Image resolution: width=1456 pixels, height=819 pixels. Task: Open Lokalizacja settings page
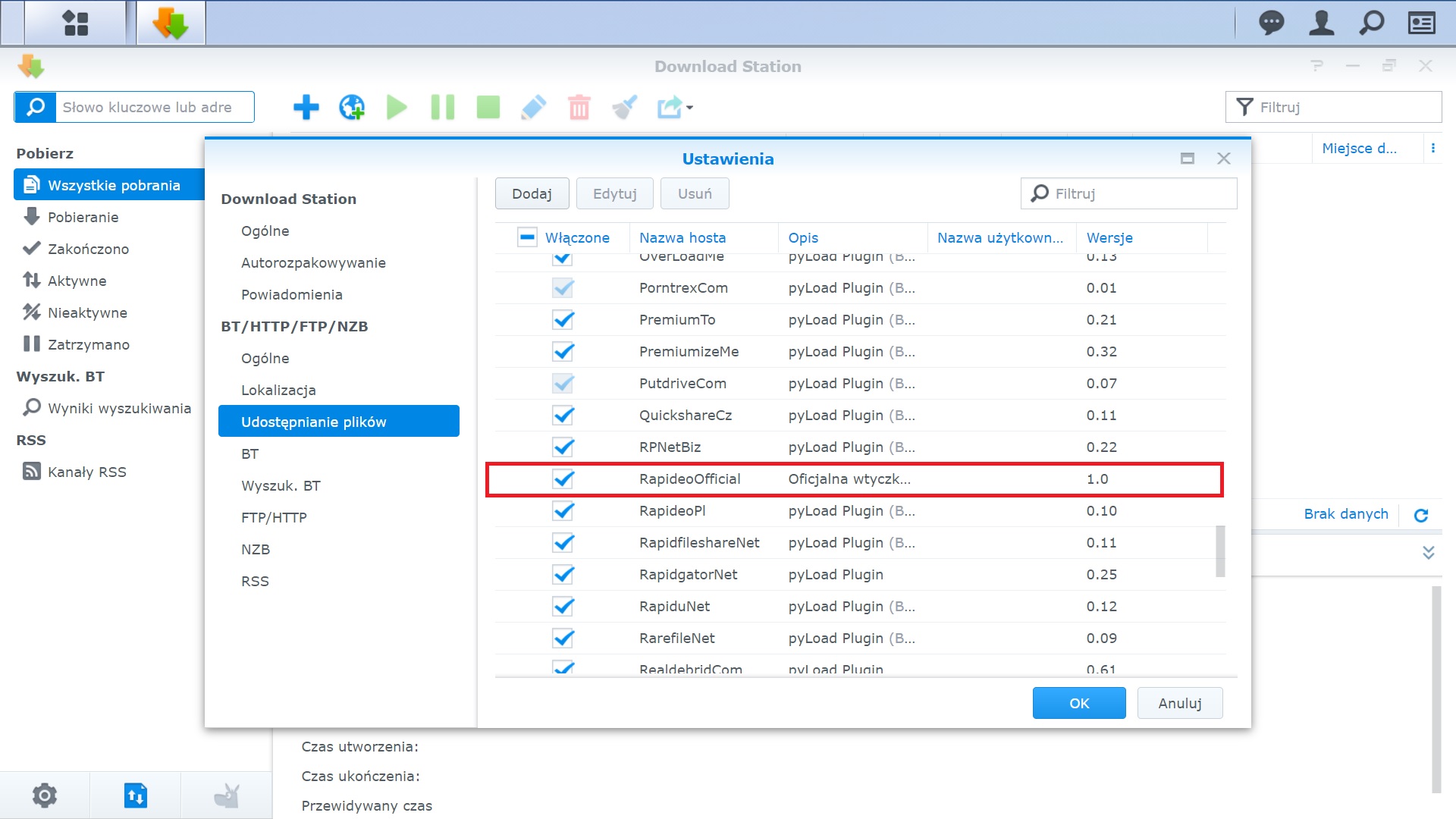(278, 390)
